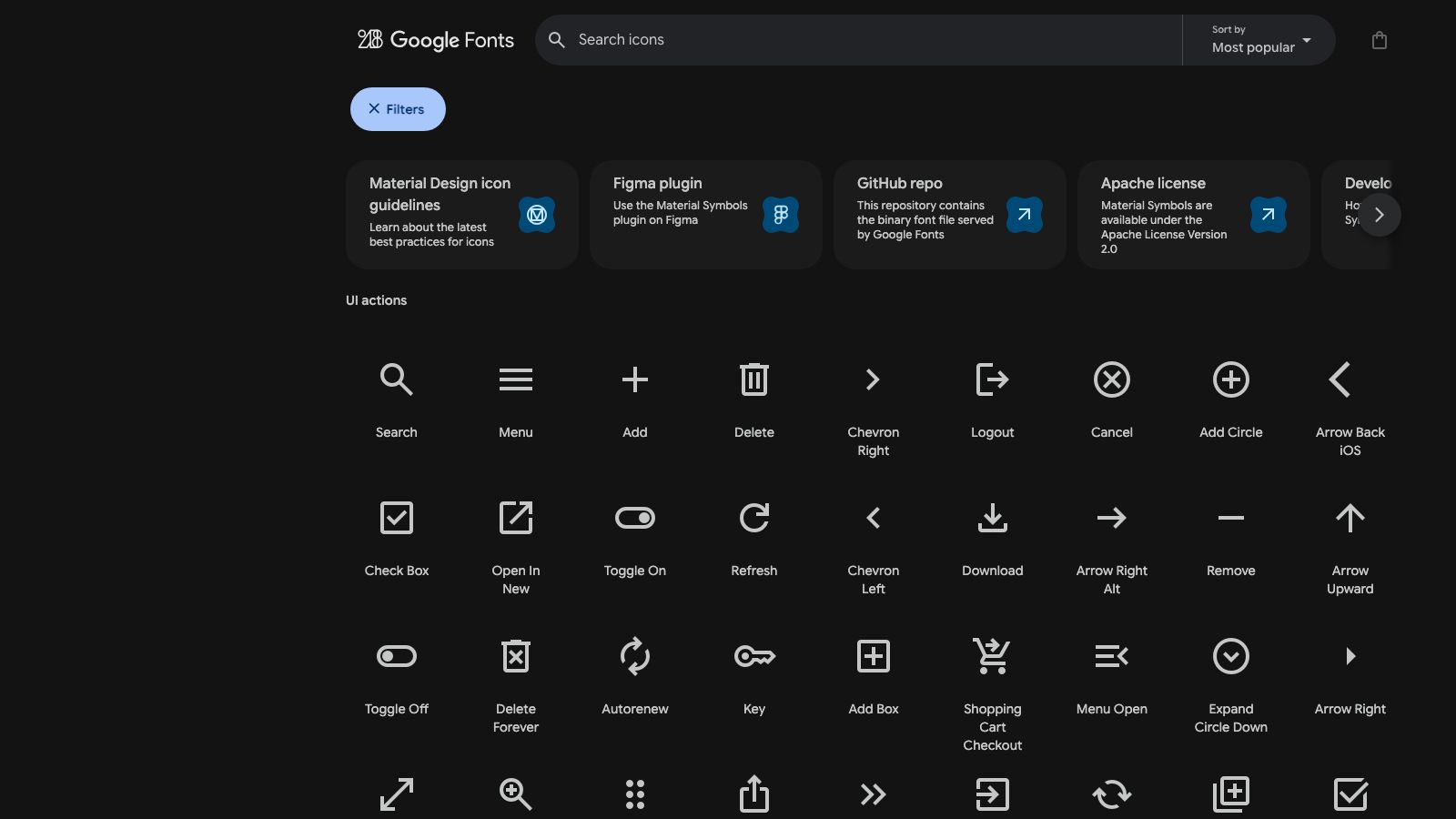The width and height of the screenshot is (1456, 819).
Task: Open the Apache license card
Action: tap(1194, 215)
